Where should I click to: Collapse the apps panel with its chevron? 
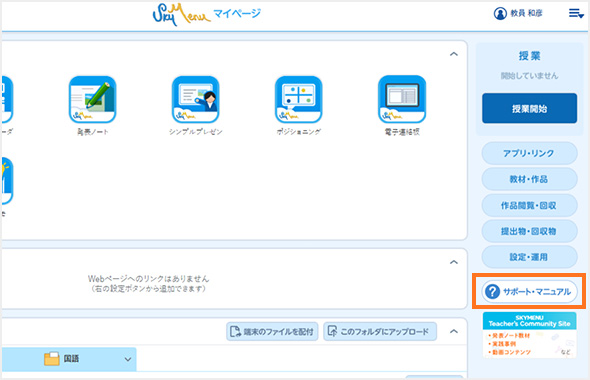click(454, 54)
